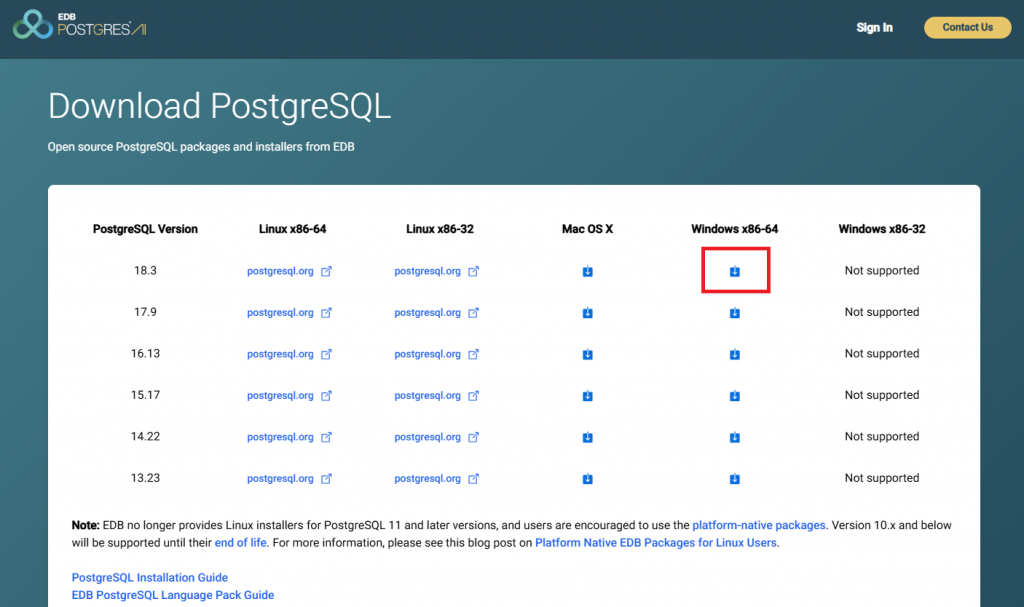Click Not supported in the 15.17 row

(x=882, y=395)
